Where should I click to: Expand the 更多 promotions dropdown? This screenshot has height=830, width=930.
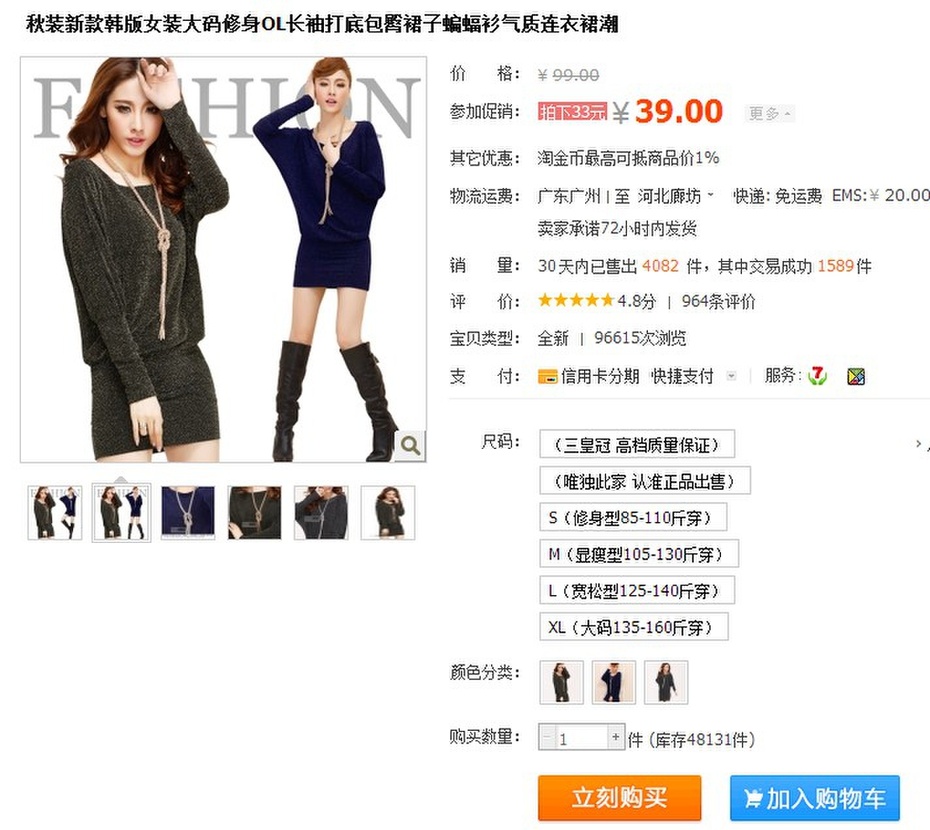(769, 113)
